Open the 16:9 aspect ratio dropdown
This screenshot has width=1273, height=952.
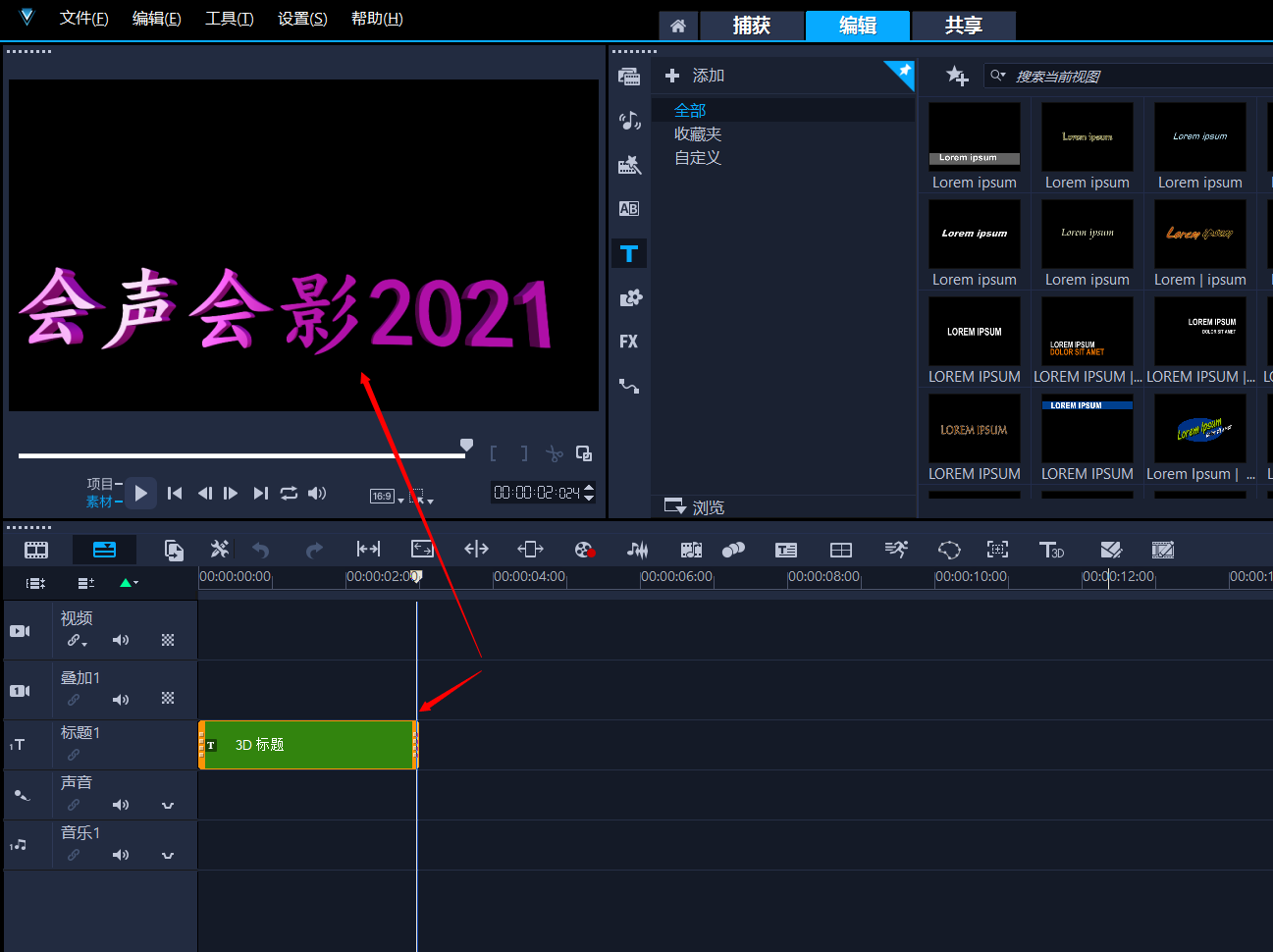click(x=387, y=497)
